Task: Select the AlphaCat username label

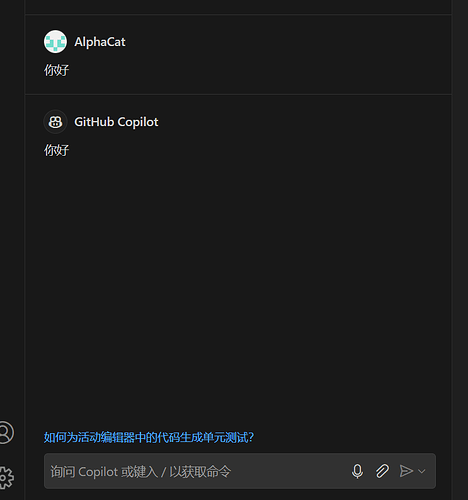Action: 100,42
